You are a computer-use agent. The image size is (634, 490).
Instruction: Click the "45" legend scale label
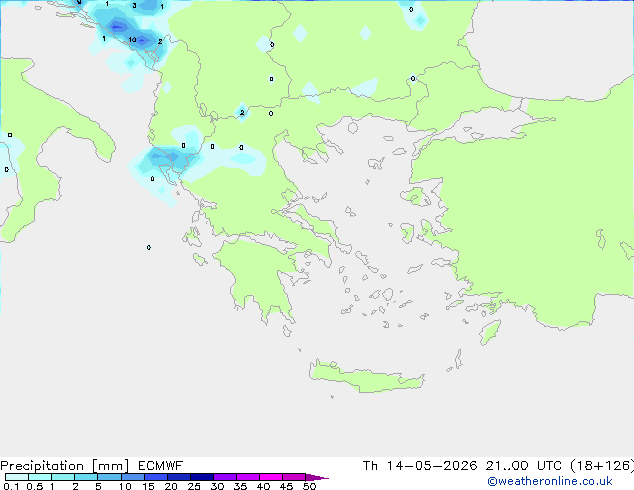tap(286, 486)
